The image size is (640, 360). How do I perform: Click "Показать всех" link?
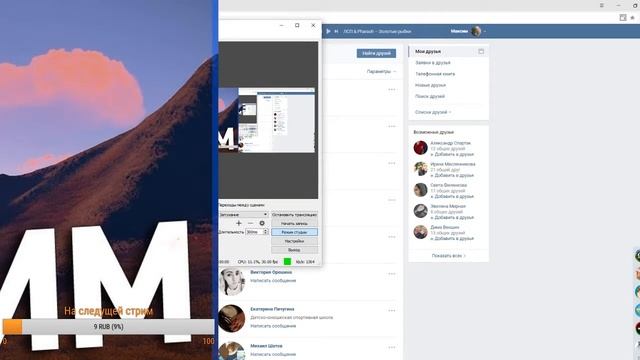coord(449,256)
